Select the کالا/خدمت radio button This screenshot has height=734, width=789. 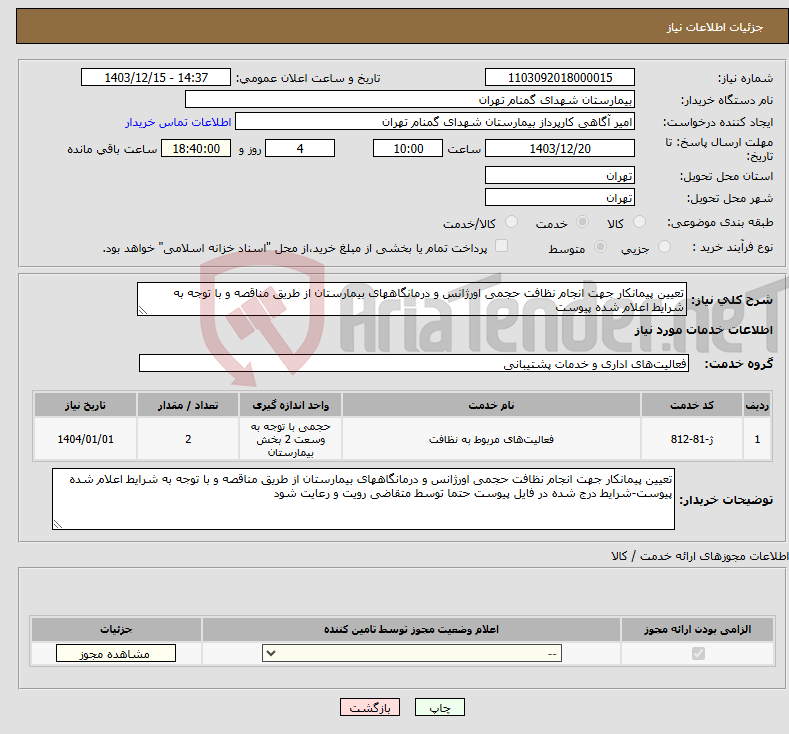coord(511,222)
